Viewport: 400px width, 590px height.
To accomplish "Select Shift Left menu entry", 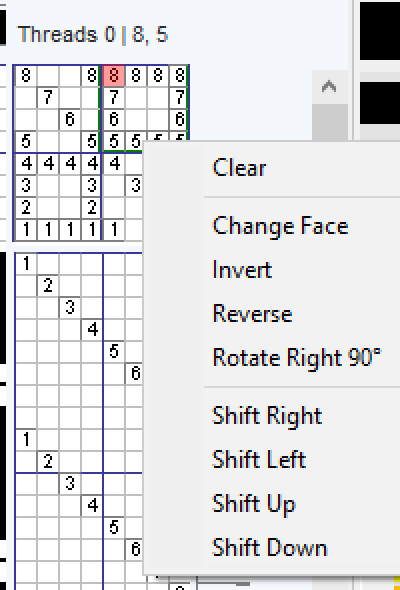I will pyautogui.click(x=259, y=459).
